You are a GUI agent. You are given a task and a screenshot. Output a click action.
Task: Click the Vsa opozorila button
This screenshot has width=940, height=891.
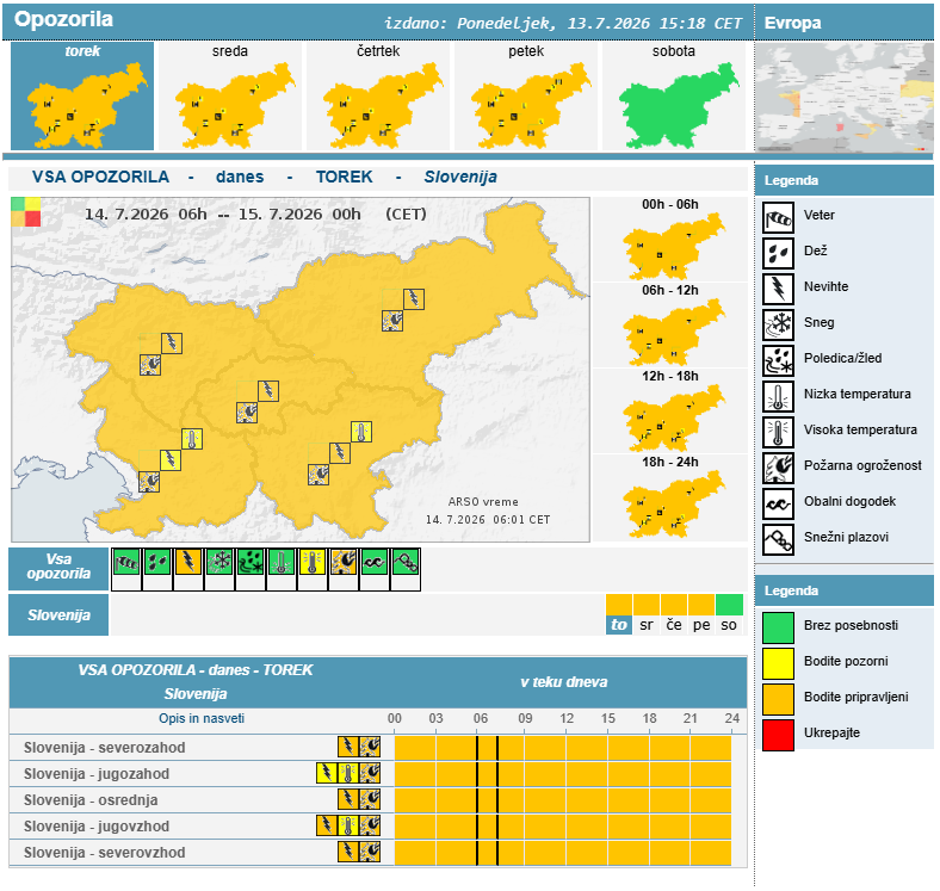pyautogui.click(x=59, y=567)
